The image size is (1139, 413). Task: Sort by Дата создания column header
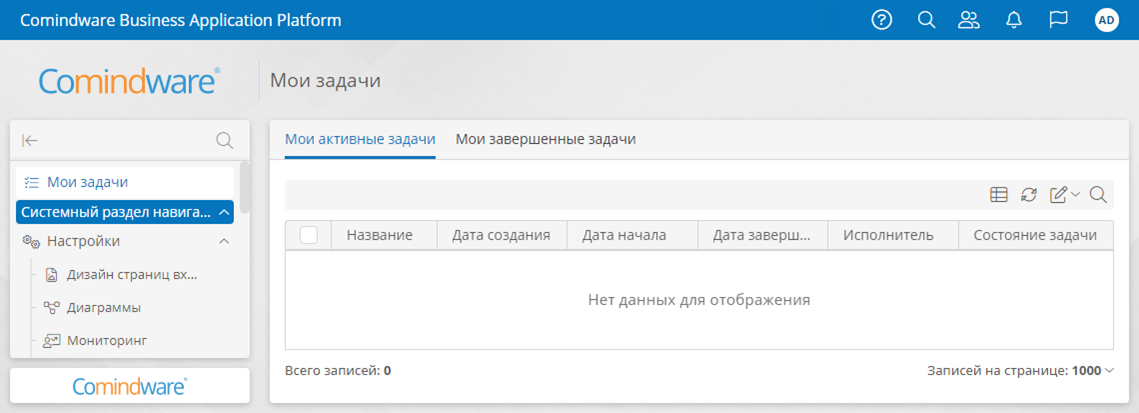(502, 235)
